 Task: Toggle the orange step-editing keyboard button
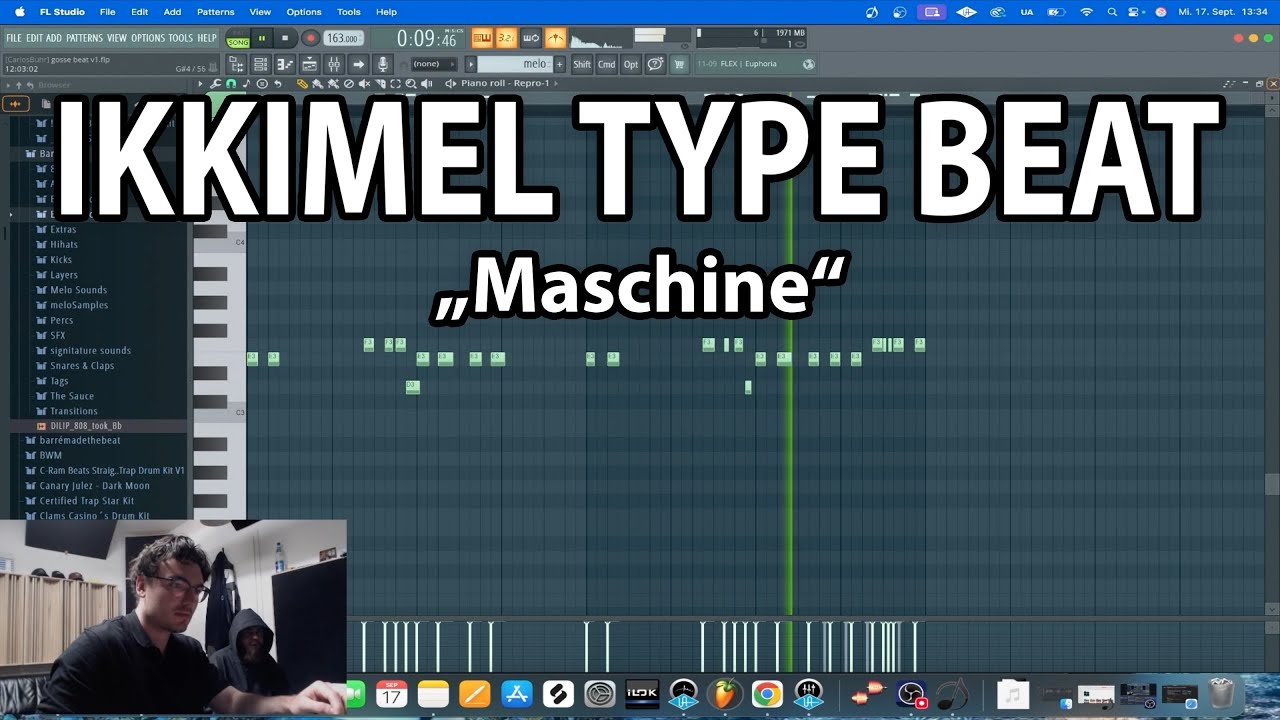[x=483, y=38]
